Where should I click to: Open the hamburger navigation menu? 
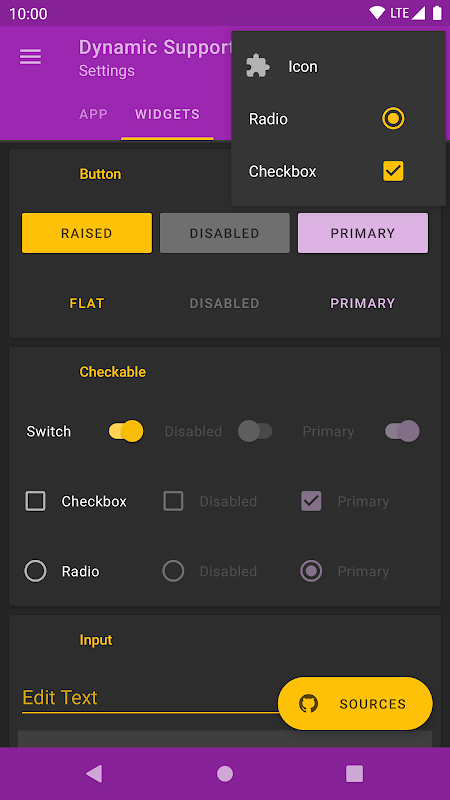[30, 57]
